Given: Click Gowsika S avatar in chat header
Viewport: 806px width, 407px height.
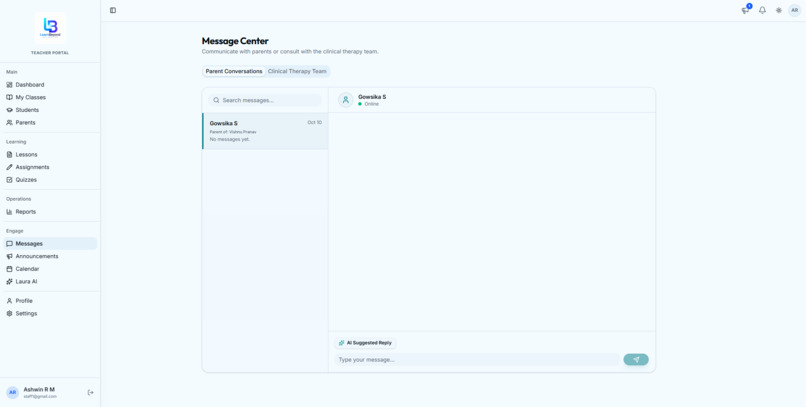Looking at the screenshot, I should point(345,100).
